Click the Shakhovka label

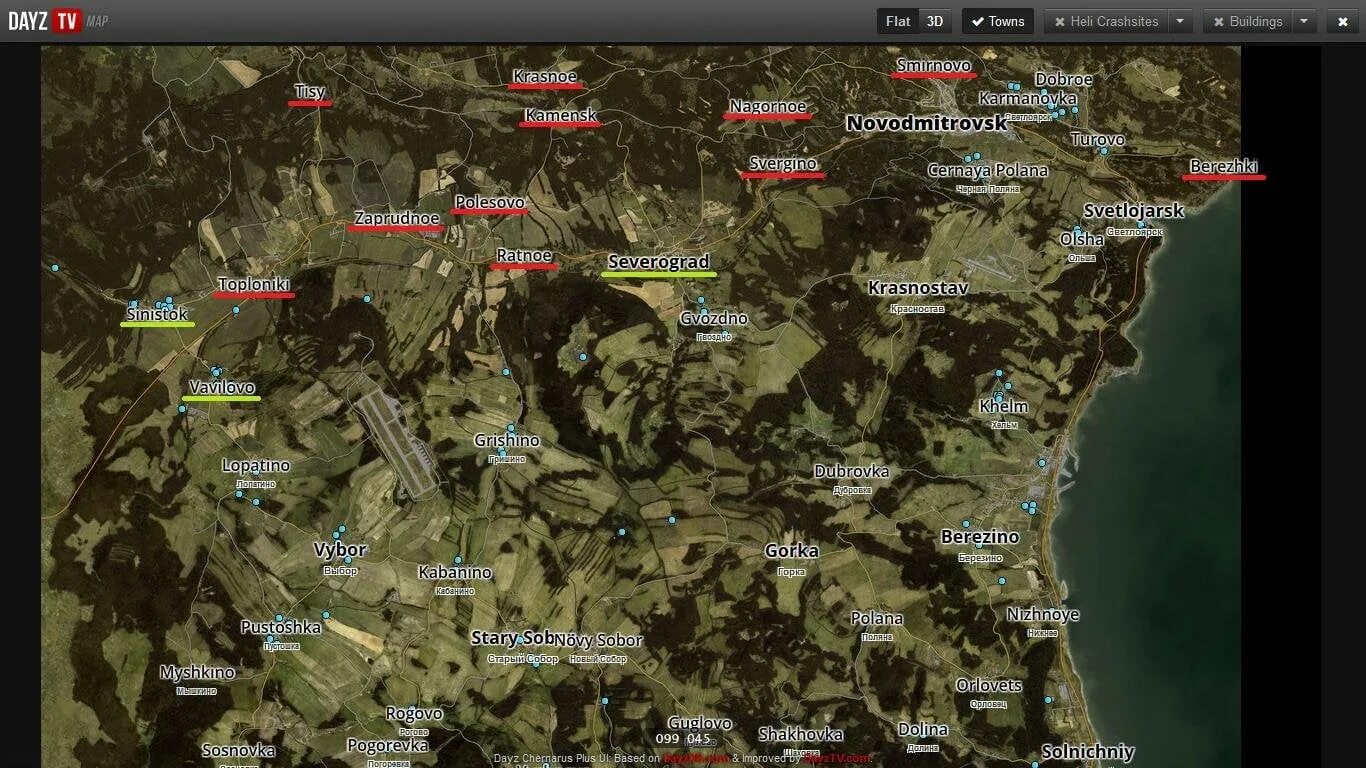tap(801, 734)
